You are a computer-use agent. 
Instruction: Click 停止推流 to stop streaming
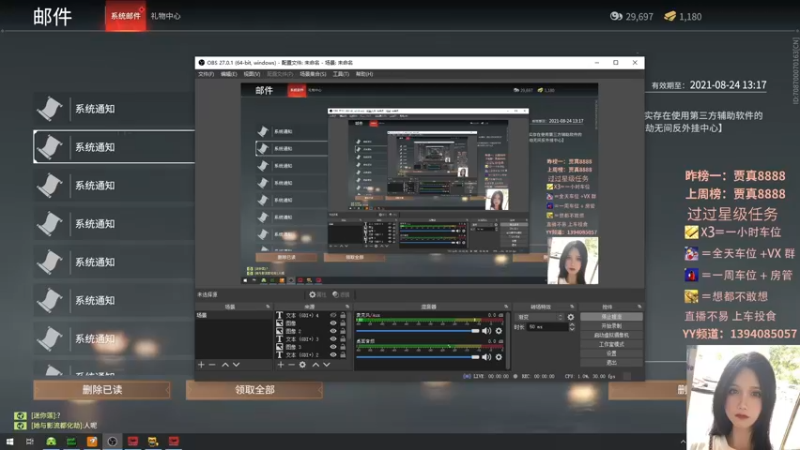(611, 317)
